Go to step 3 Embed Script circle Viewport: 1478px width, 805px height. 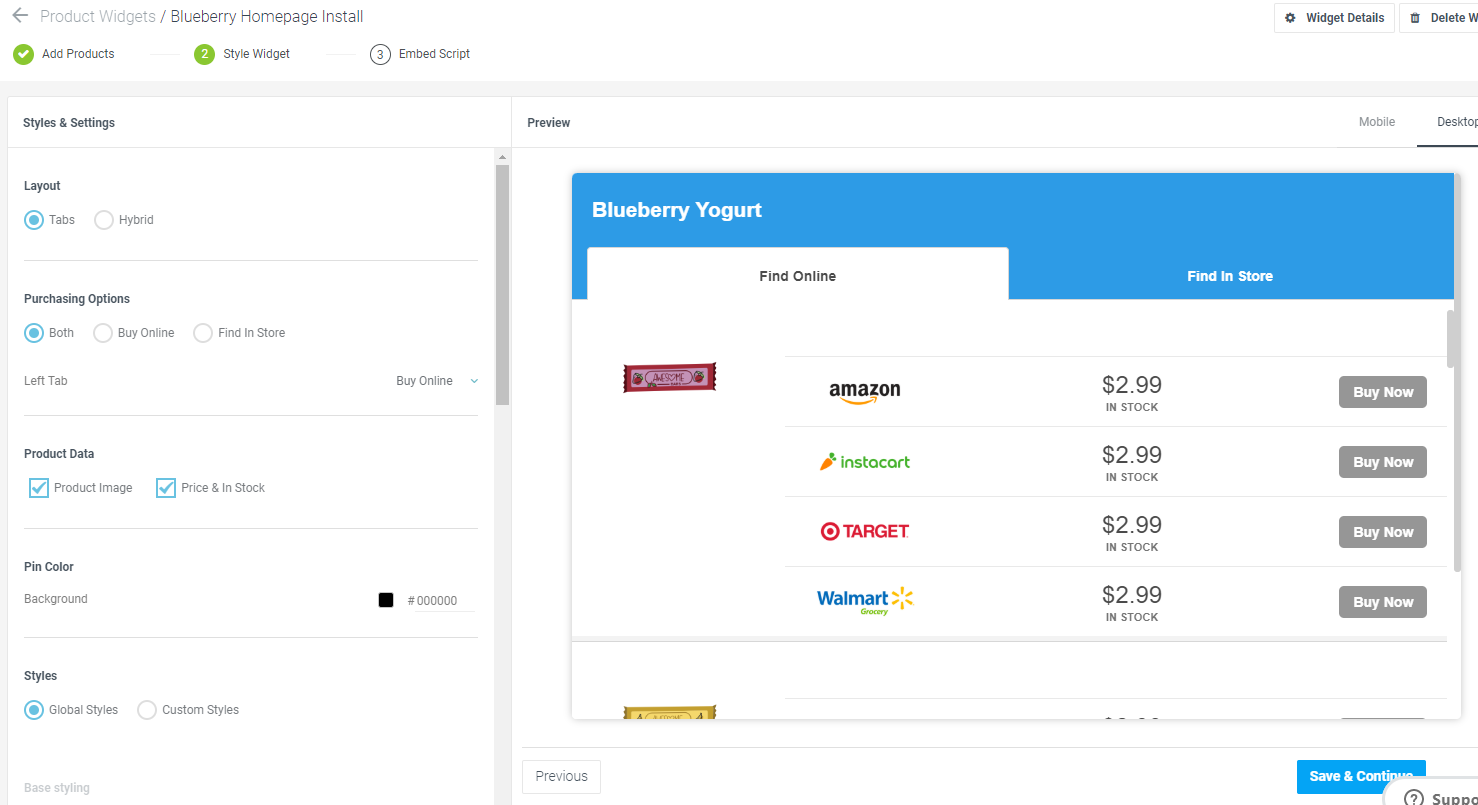(380, 54)
